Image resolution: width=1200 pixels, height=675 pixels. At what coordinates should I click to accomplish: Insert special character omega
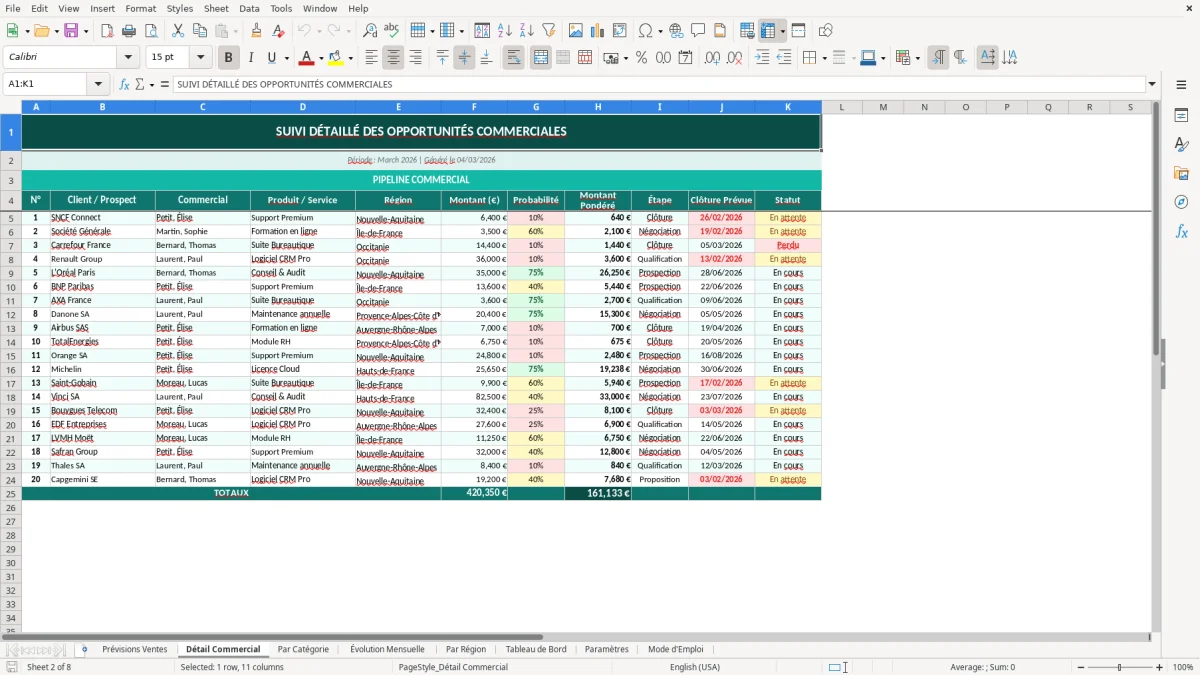pyautogui.click(x=645, y=31)
